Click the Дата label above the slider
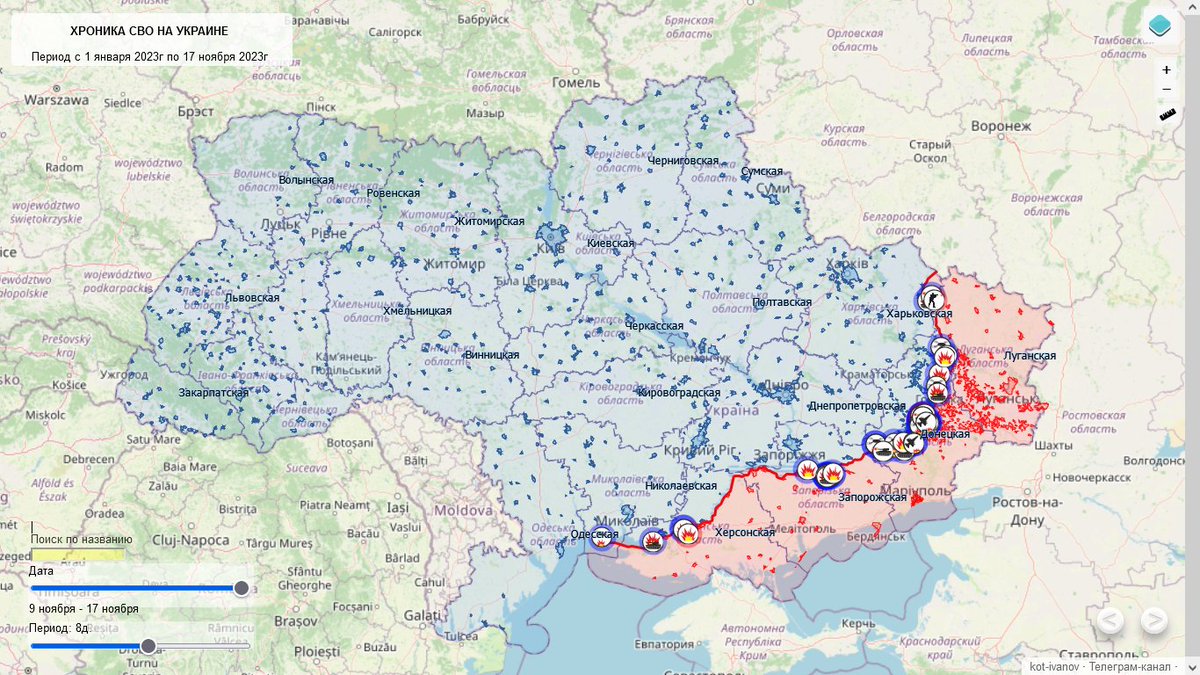The height and width of the screenshot is (675, 1200). pos(42,571)
